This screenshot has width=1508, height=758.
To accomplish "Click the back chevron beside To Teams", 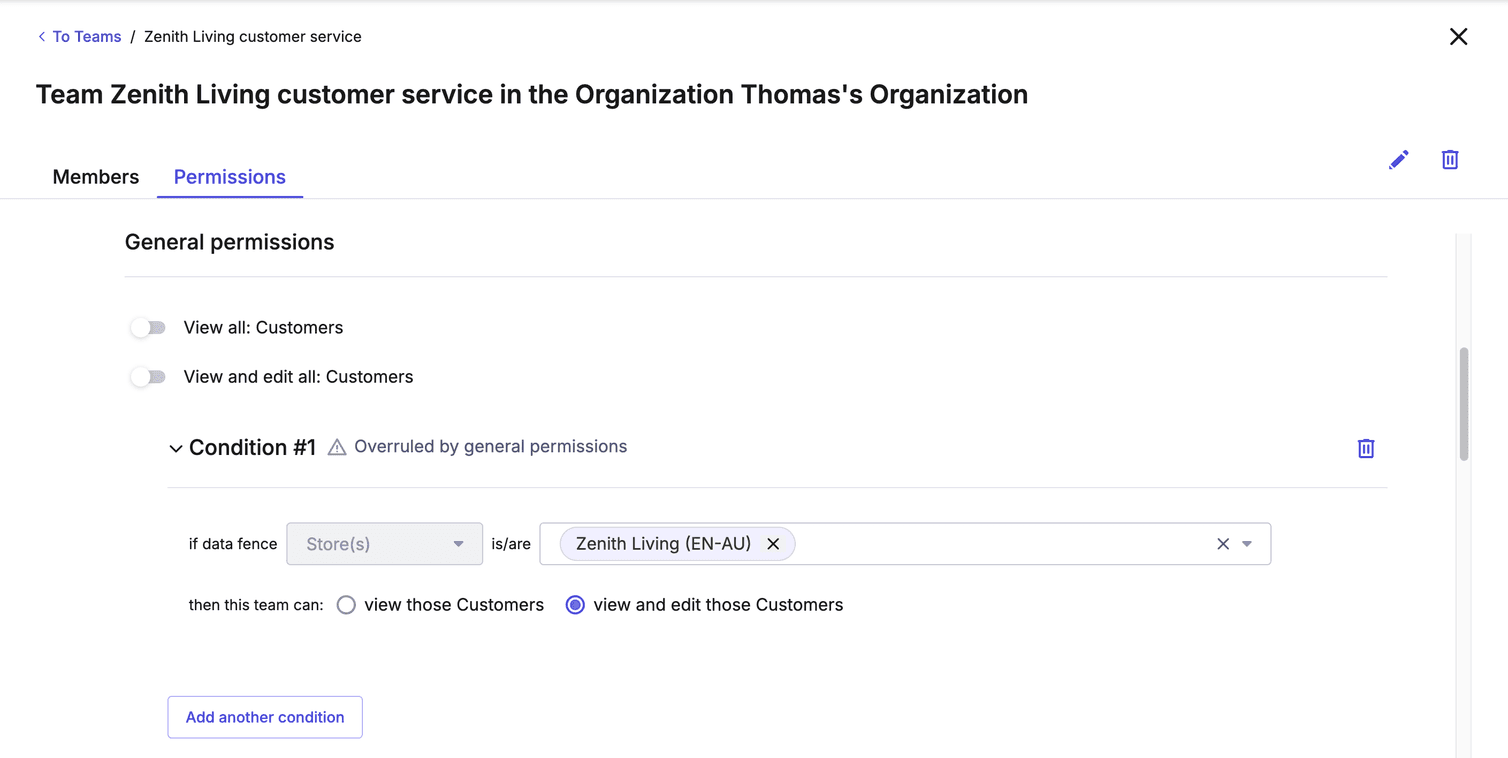I will point(40,36).
